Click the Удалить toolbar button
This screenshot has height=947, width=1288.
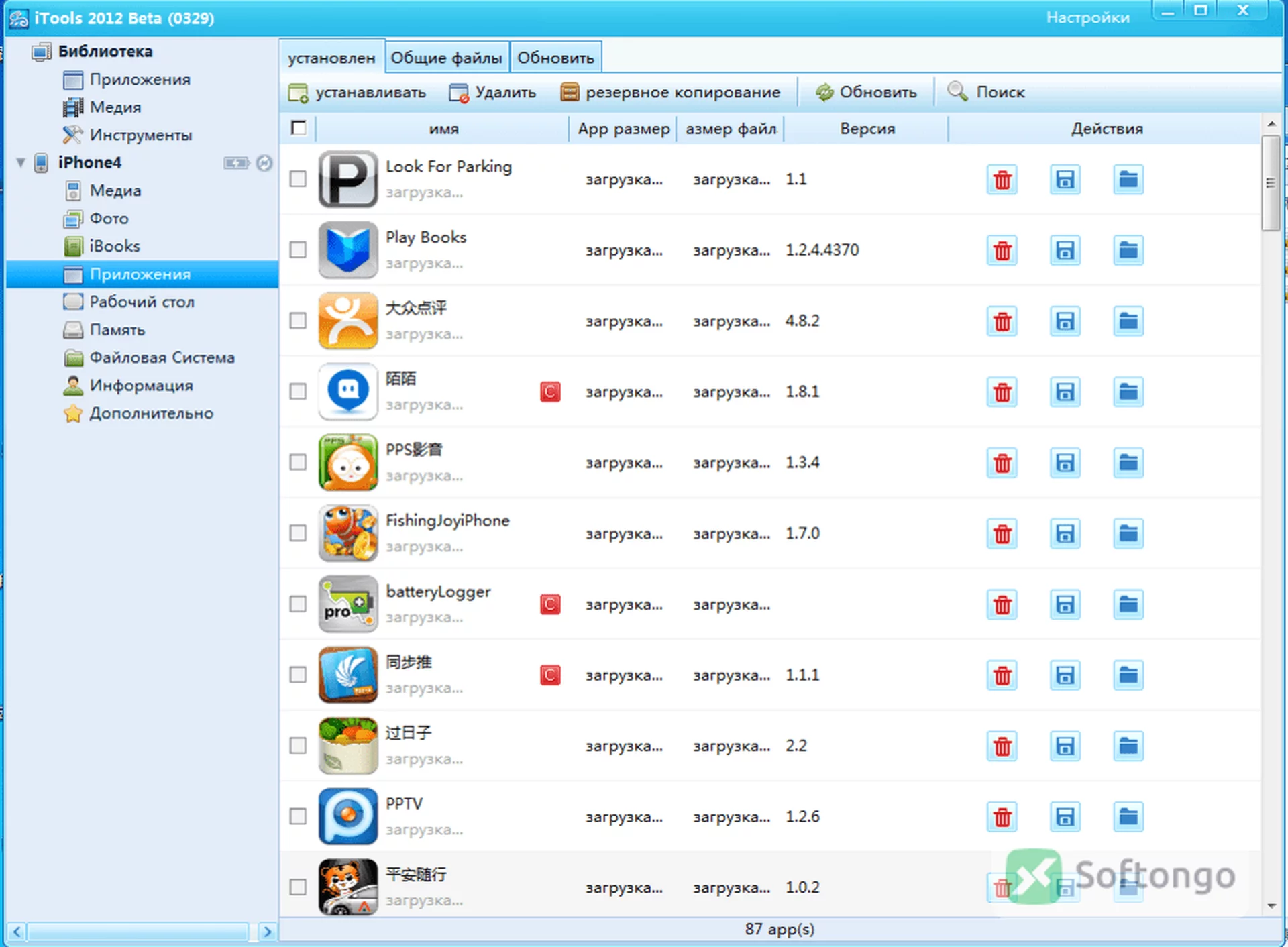click(x=492, y=93)
